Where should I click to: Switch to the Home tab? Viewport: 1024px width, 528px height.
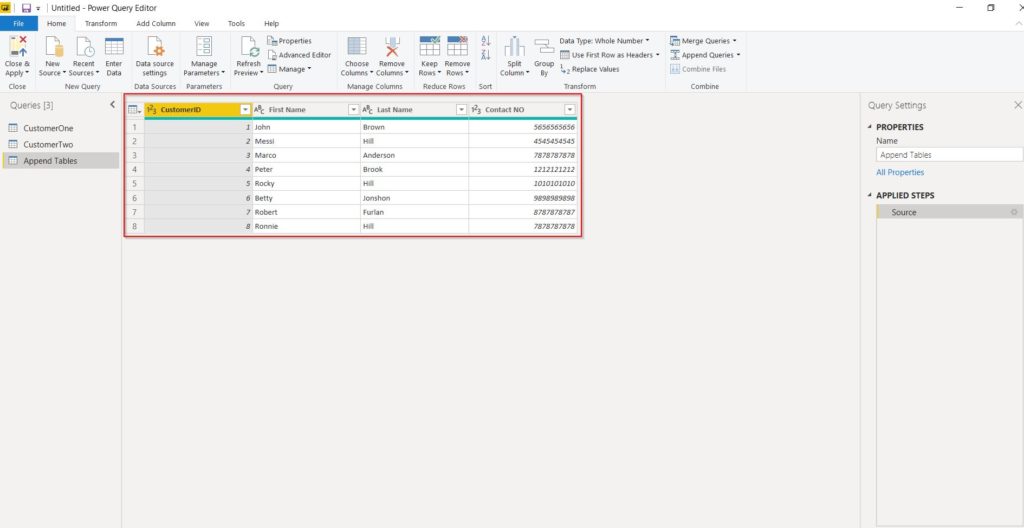pos(56,24)
